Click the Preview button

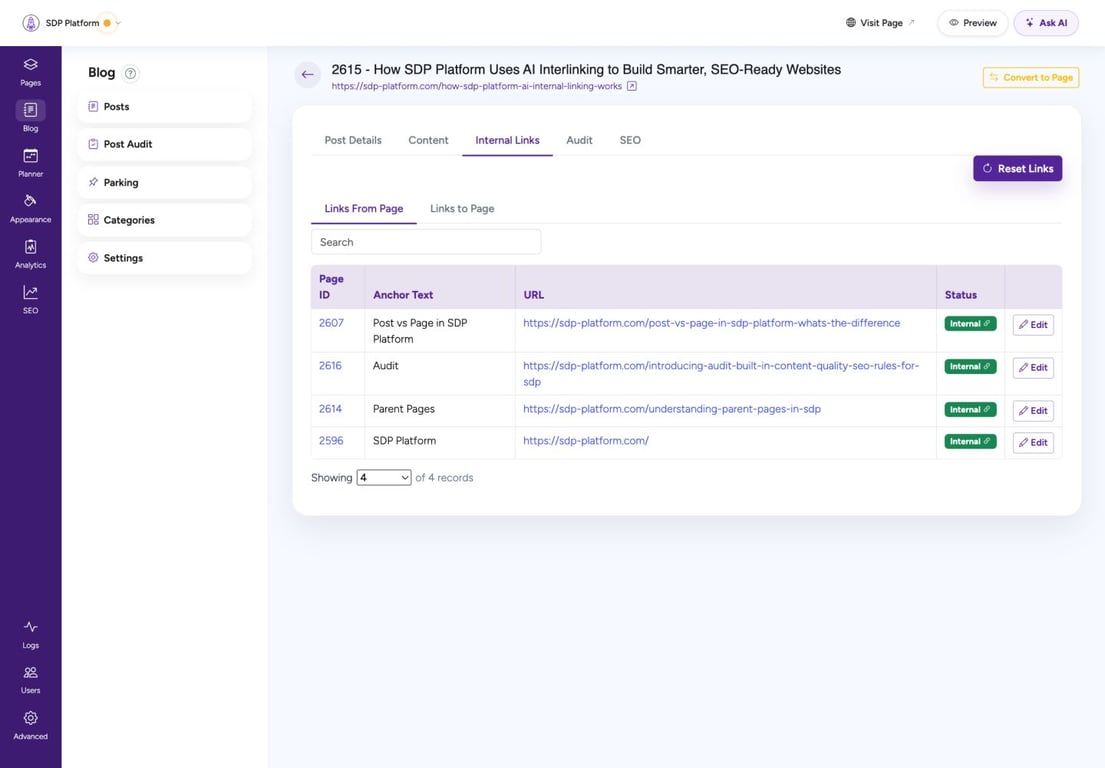[x=973, y=23]
